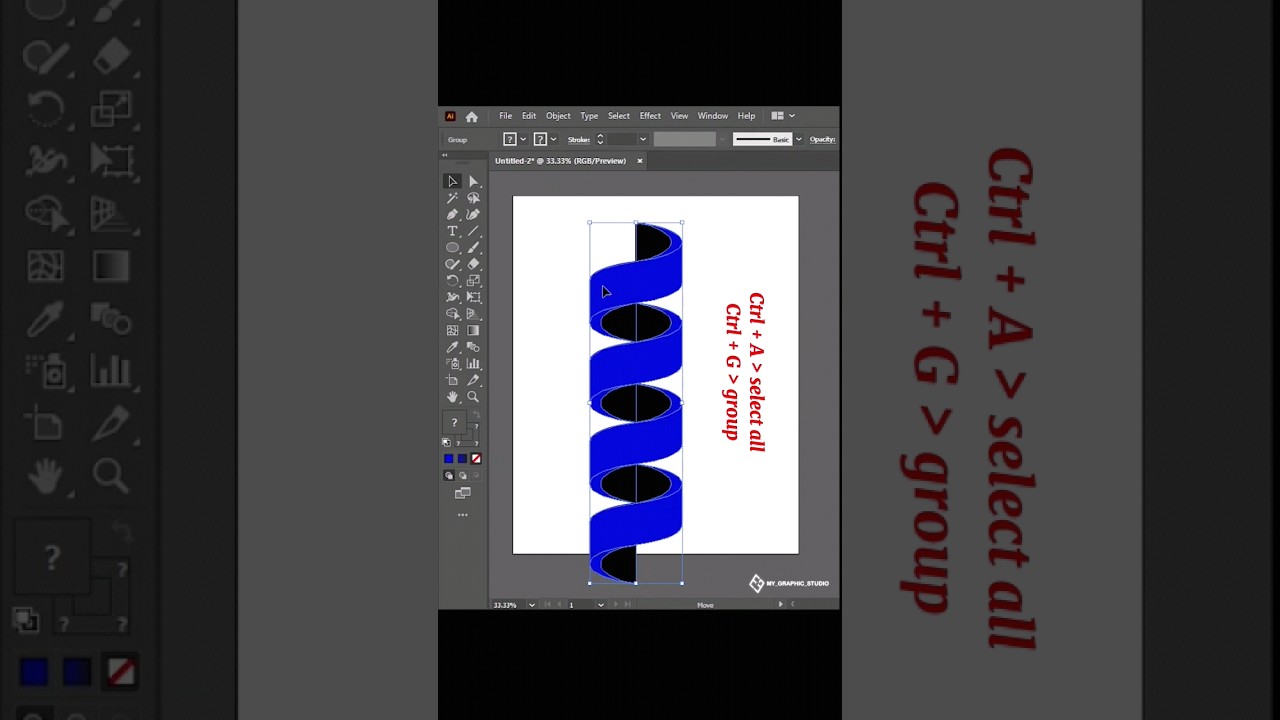Image resolution: width=1280 pixels, height=720 pixels.
Task: Select the Curvature tool
Action: (x=473, y=214)
